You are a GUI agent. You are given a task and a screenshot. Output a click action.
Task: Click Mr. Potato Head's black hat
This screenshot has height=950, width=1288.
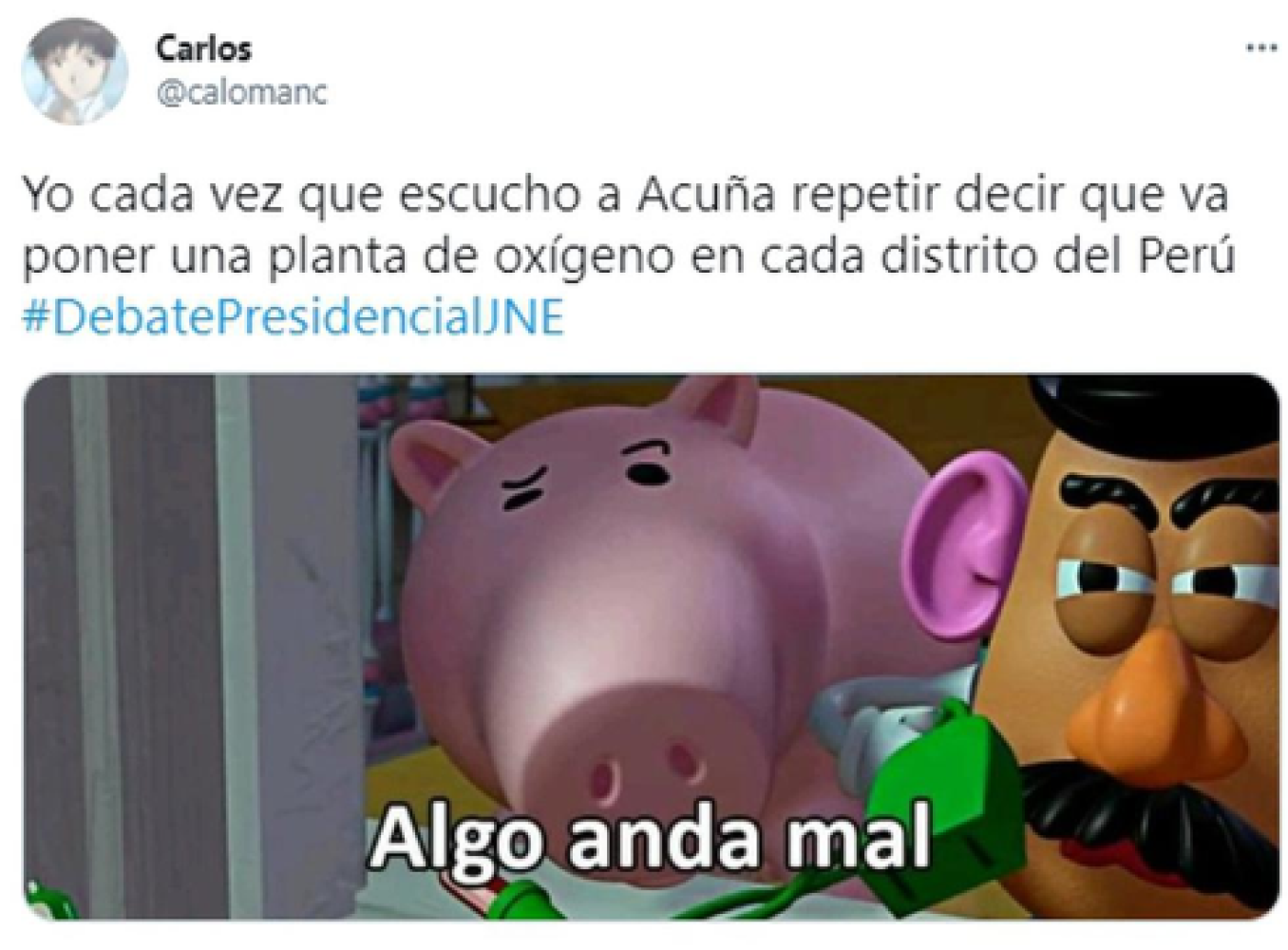[x=1154, y=418]
